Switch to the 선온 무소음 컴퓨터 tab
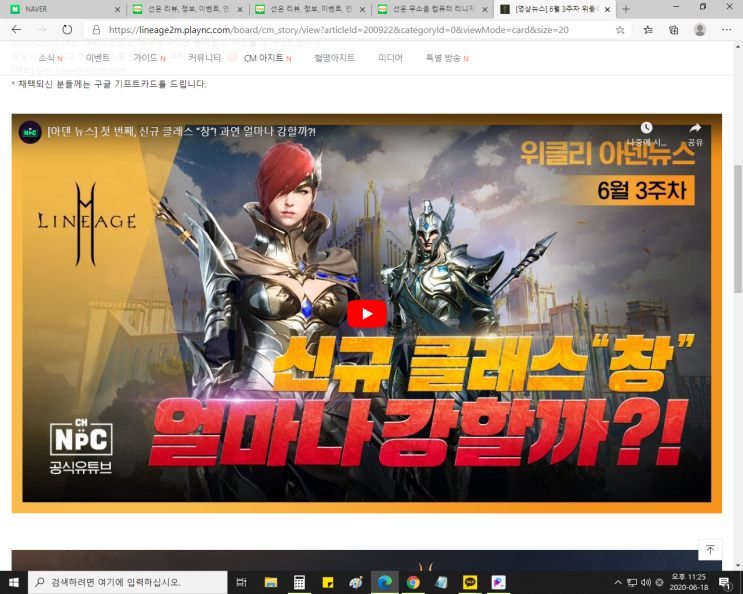 pyautogui.click(x=433, y=9)
